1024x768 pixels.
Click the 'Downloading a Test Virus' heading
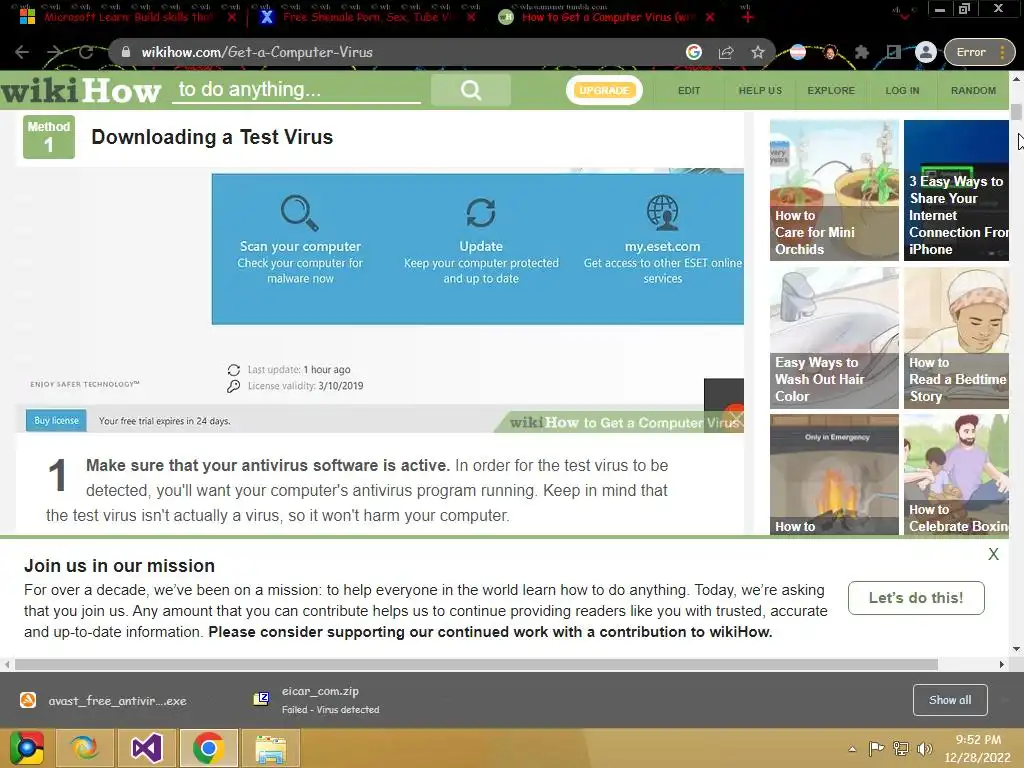coord(212,137)
